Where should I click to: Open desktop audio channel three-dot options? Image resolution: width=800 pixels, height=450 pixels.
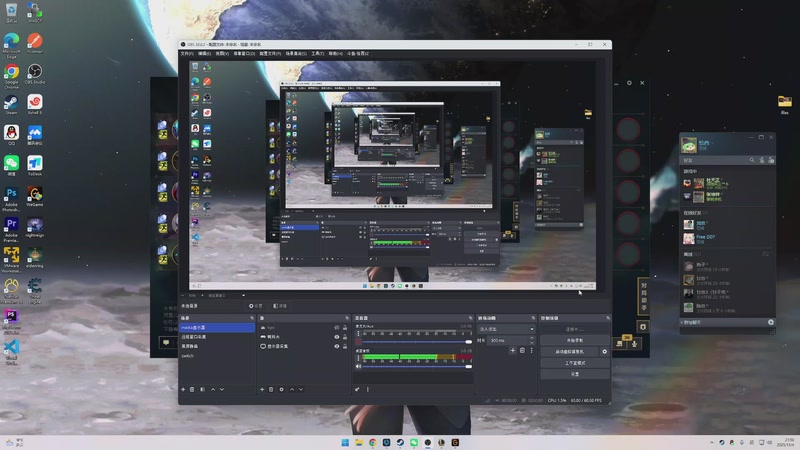pyautogui.click(x=358, y=358)
